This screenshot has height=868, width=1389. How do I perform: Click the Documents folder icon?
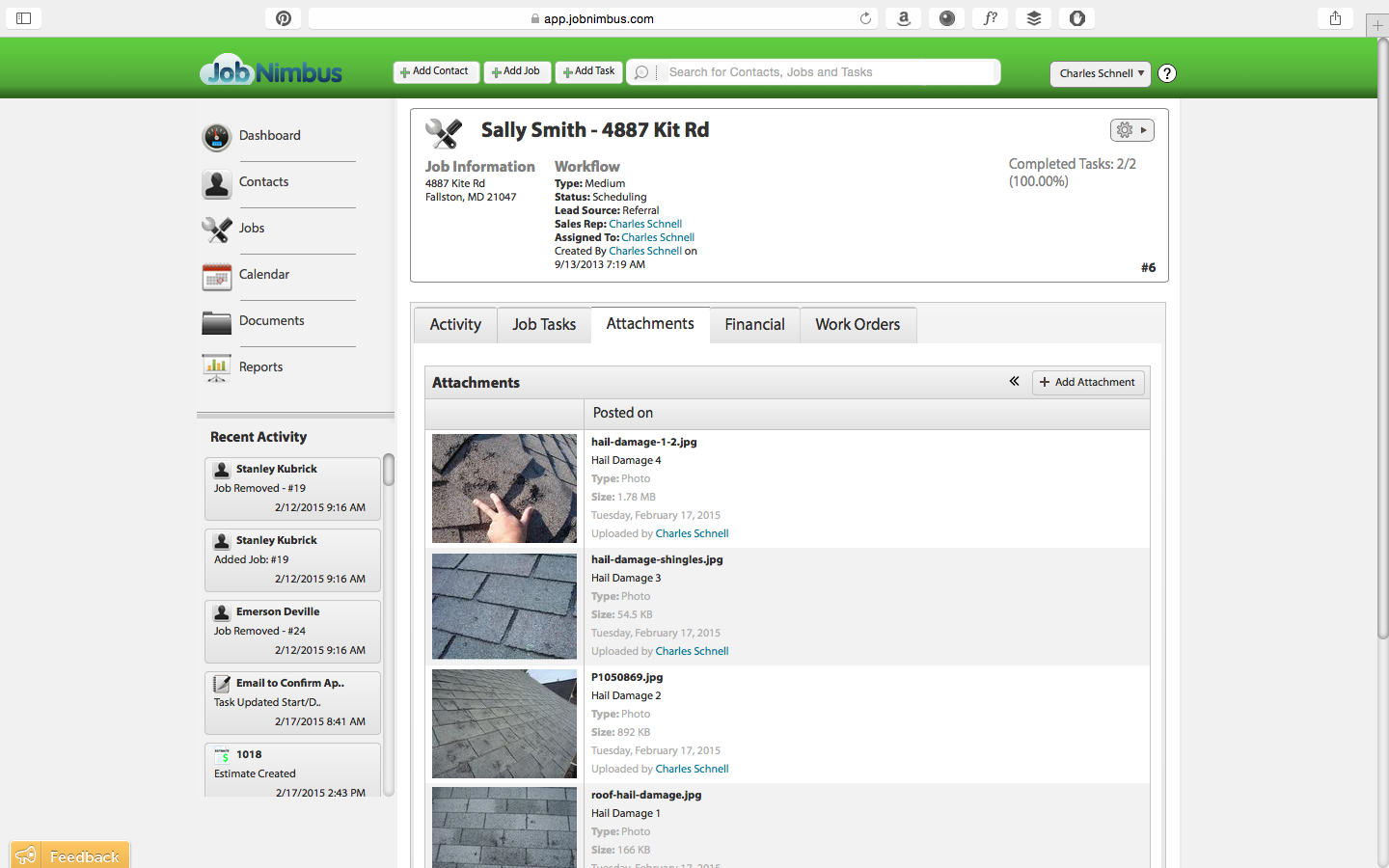tap(217, 322)
